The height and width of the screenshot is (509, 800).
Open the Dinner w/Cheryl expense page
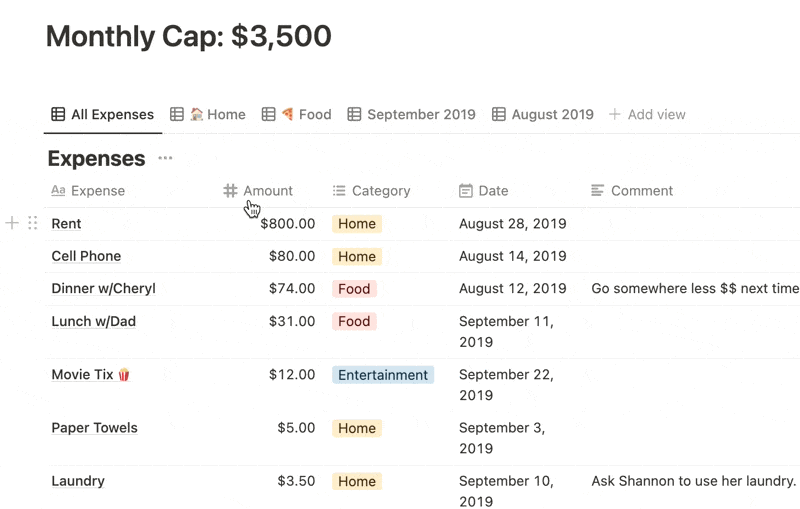point(103,288)
